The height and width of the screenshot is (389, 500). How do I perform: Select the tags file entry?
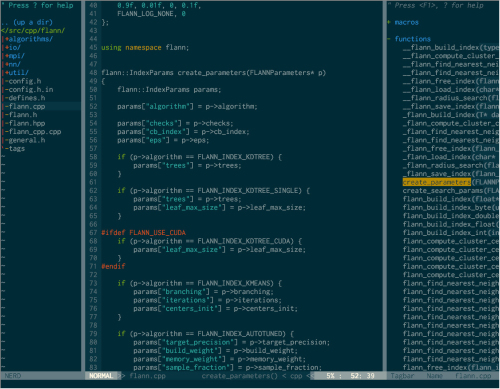pos(17,149)
